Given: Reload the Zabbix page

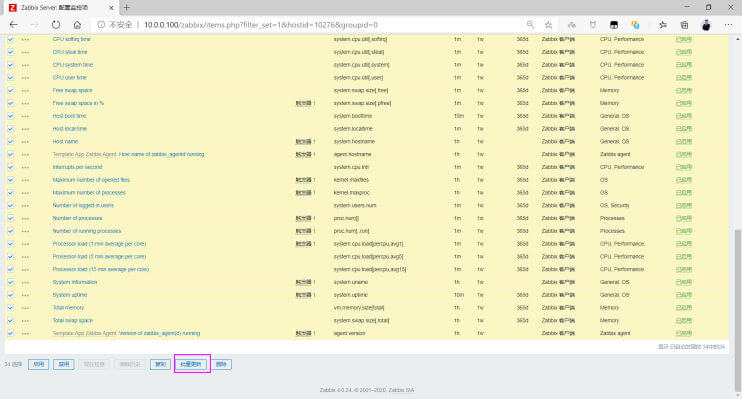Looking at the screenshot, I should tap(56, 25).
